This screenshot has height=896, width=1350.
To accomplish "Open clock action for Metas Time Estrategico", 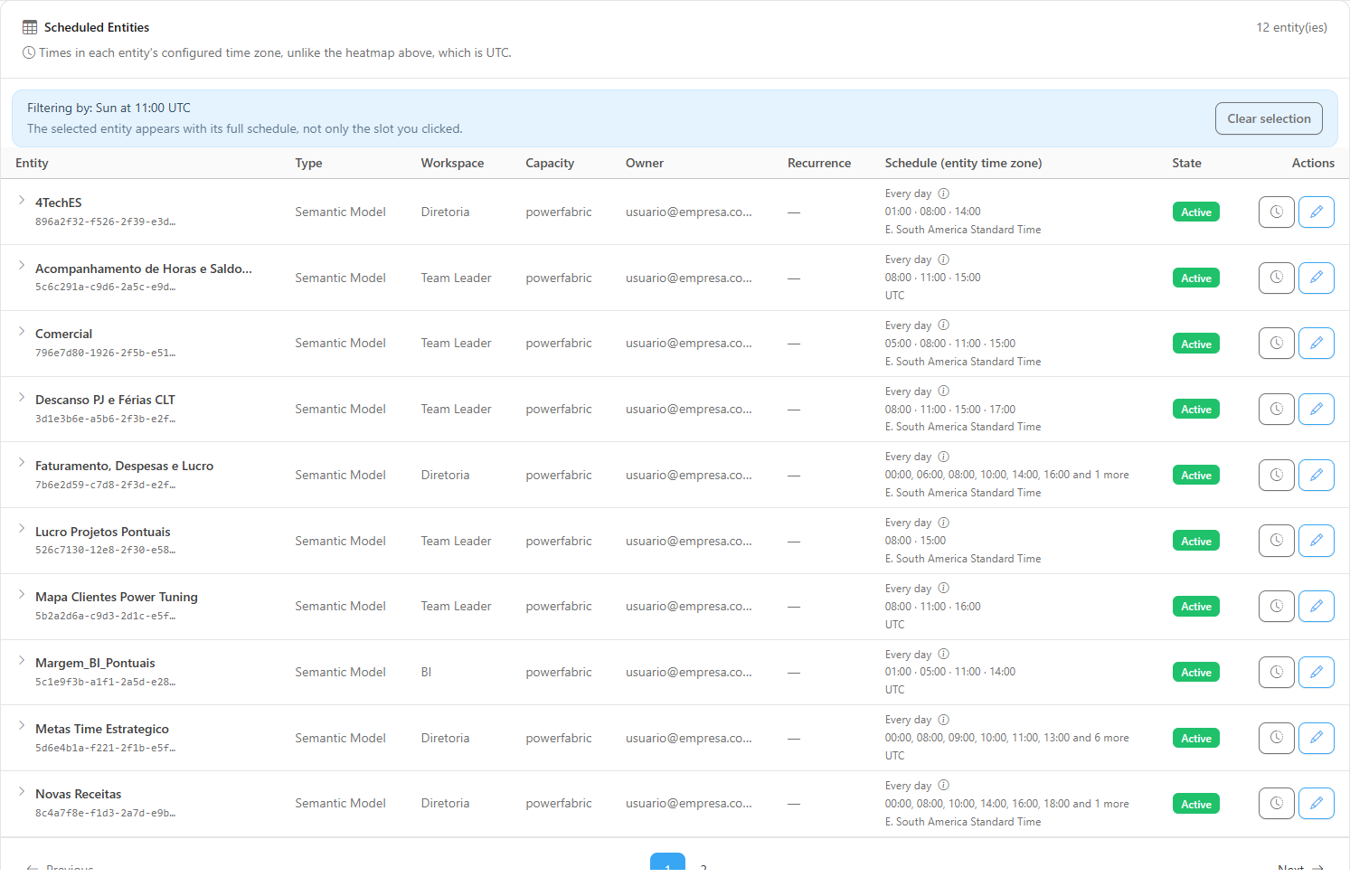I will tap(1276, 738).
